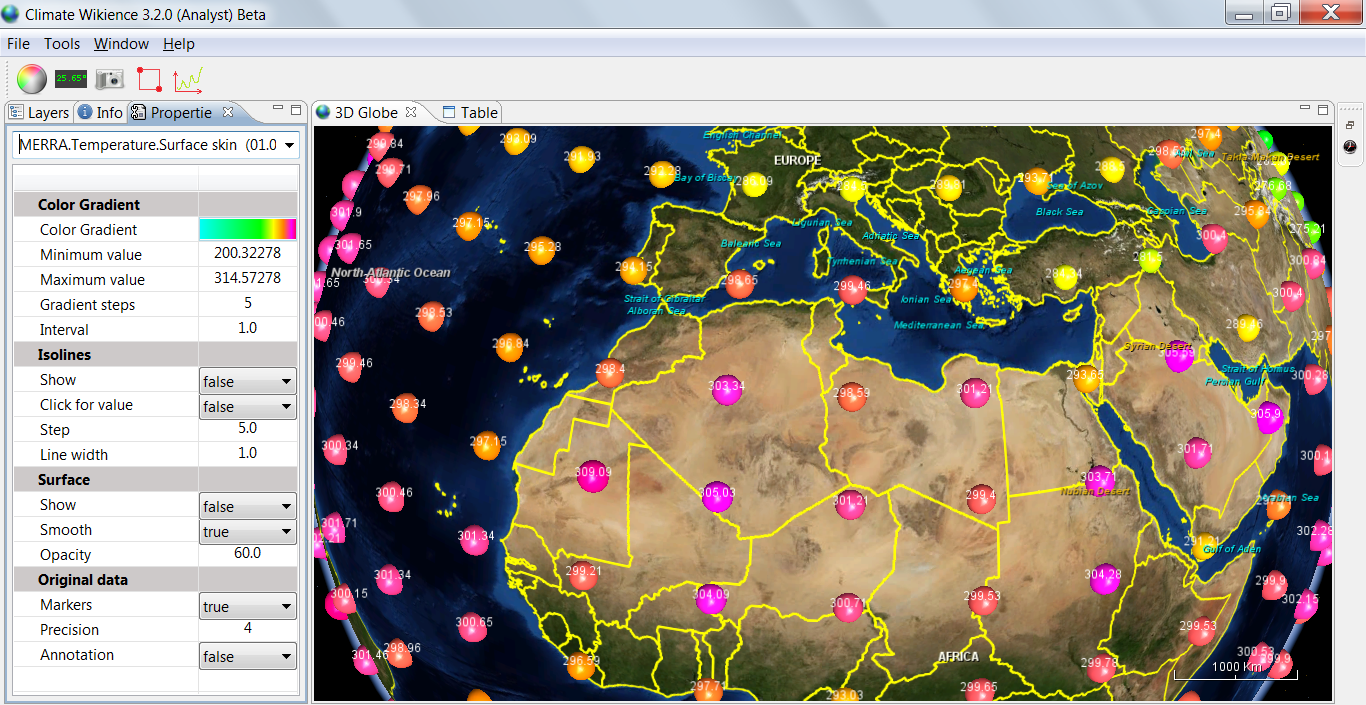This screenshot has width=1366, height=705.
Task: Click the 300.71 marker
Action: tap(848, 606)
